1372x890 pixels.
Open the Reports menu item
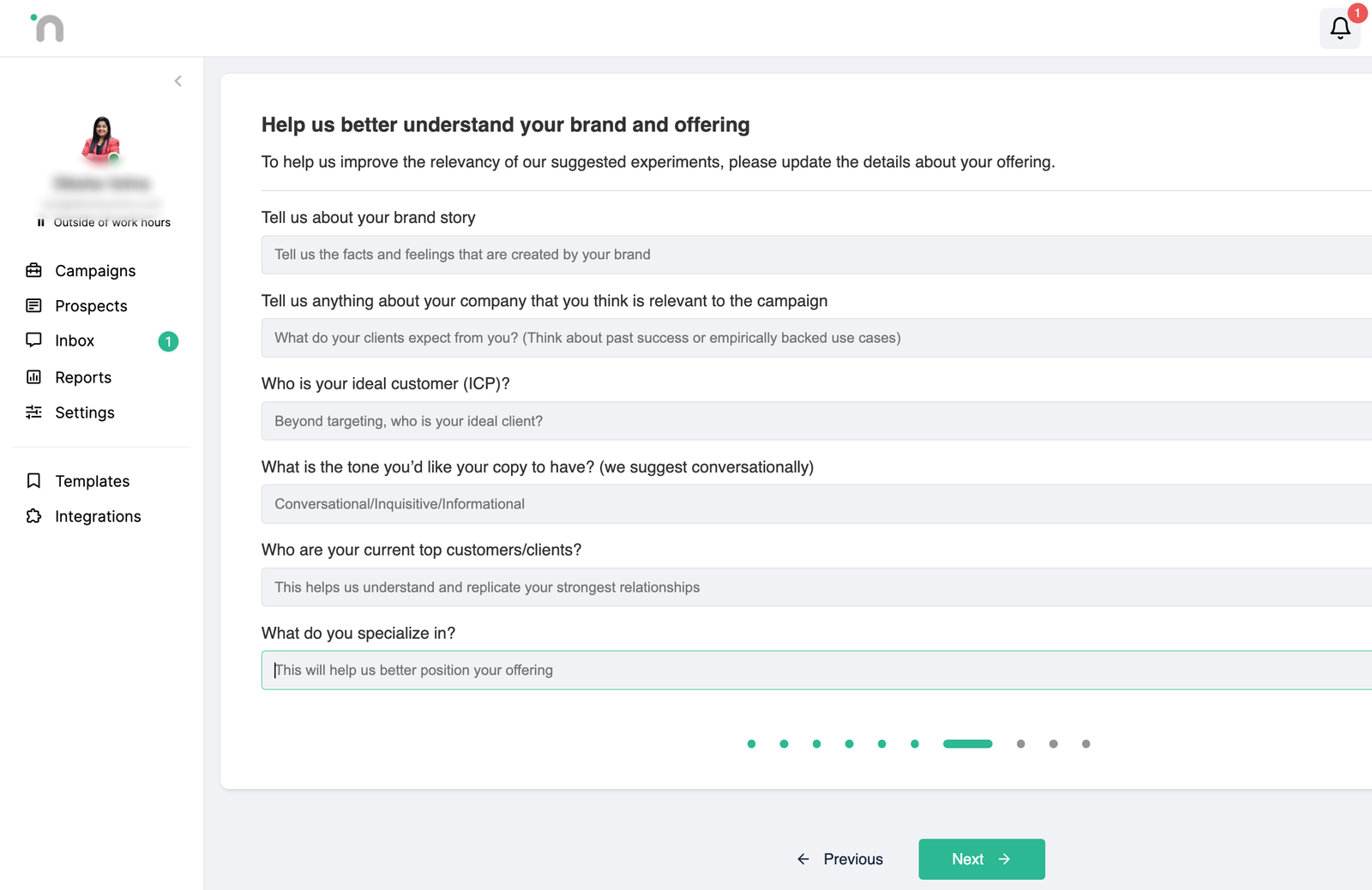tap(102, 377)
